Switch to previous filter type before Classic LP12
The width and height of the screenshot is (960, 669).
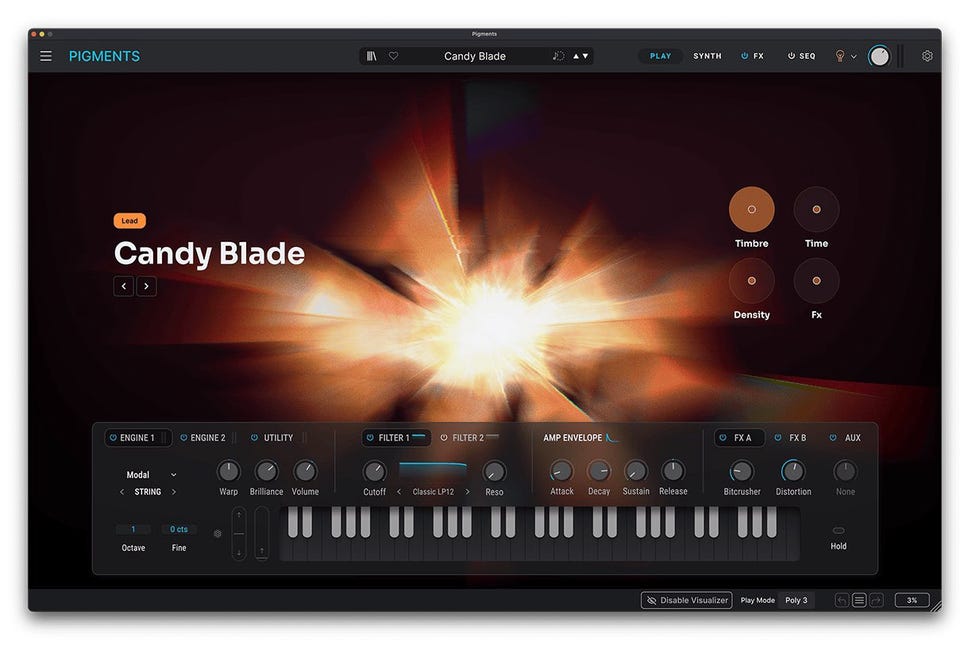click(x=399, y=491)
